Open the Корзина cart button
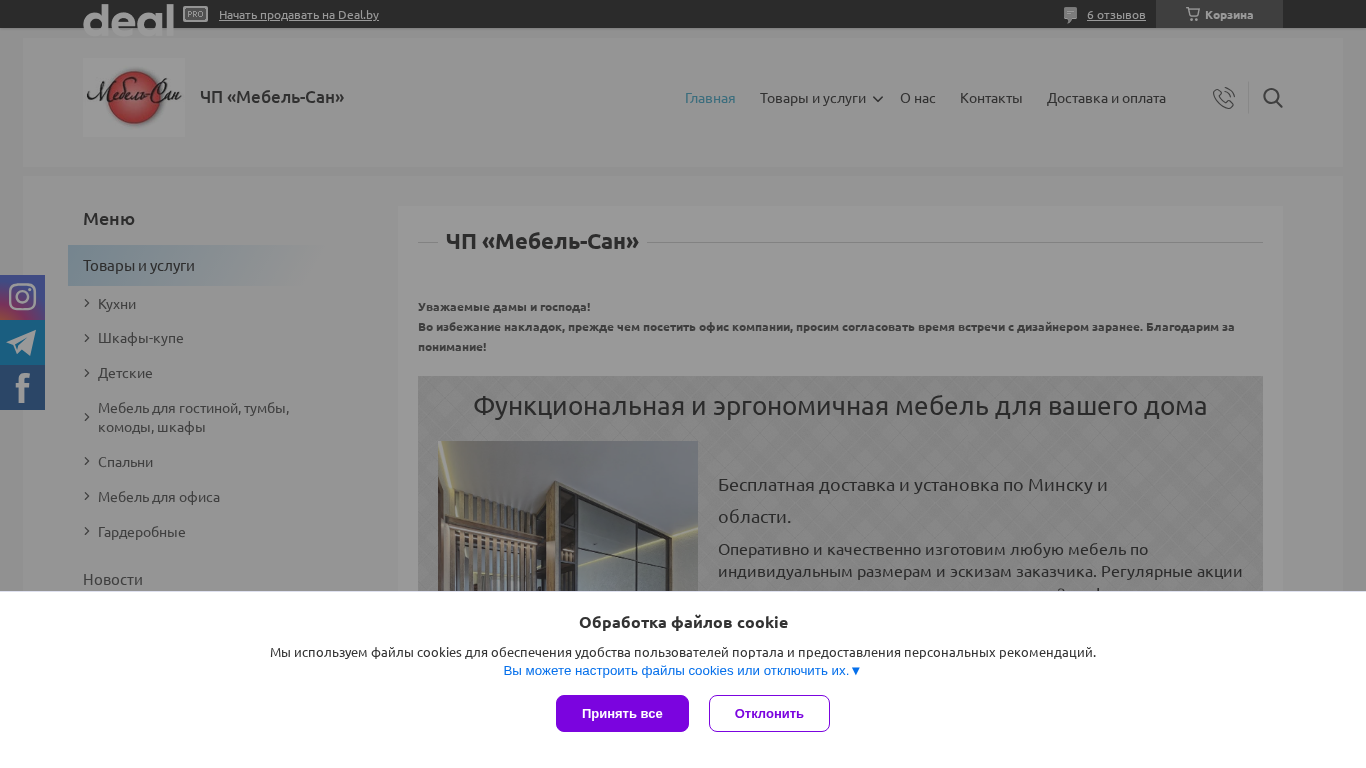Viewport: 1366px width, 768px height. point(1219,14)
